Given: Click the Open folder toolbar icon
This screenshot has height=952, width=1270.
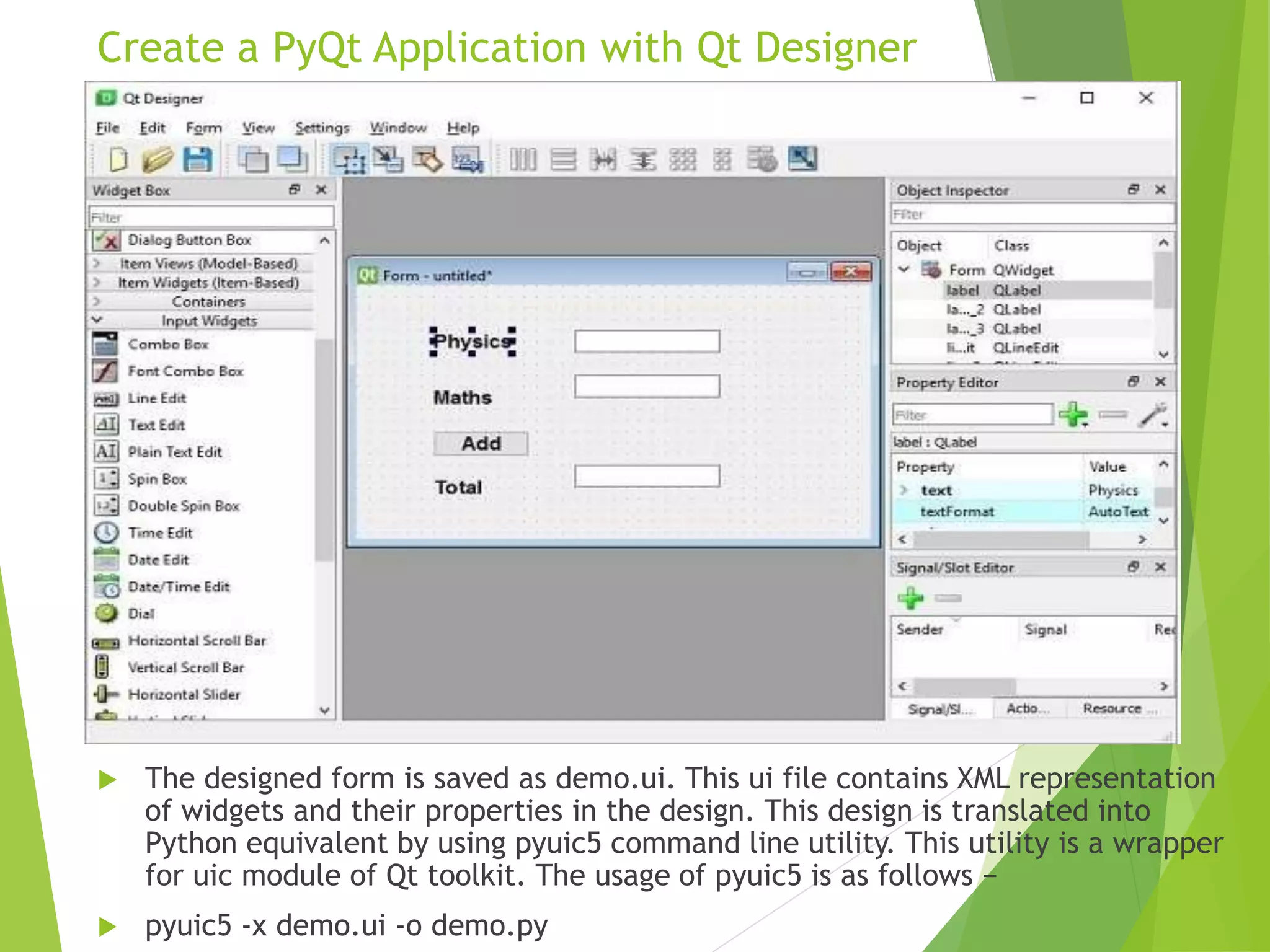Looking at the screenshot, I should pos(158,160).
